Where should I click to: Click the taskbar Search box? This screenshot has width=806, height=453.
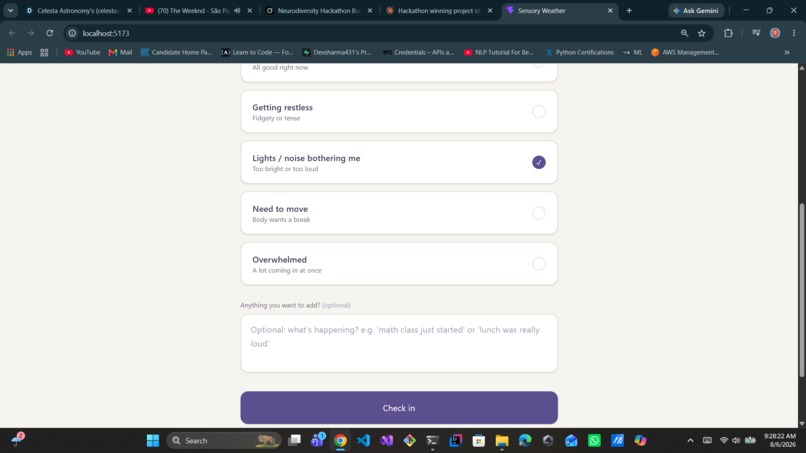click(x=224, y=441)
